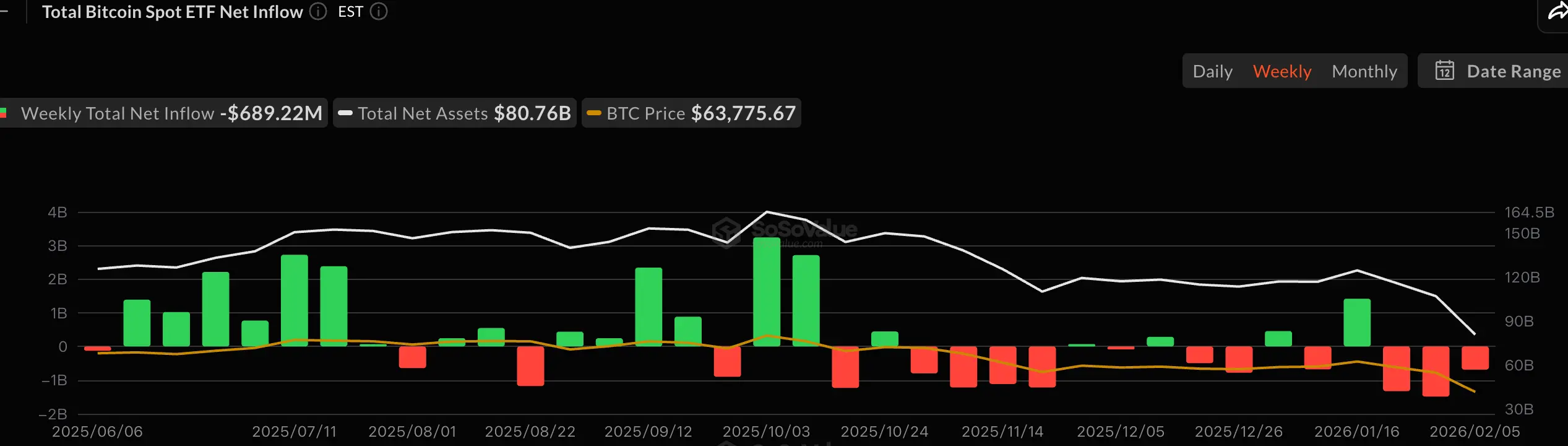
Task: Click the Total Bitcoin Spot ETF Net Inflow title
Action: click(x=172, y=12)
